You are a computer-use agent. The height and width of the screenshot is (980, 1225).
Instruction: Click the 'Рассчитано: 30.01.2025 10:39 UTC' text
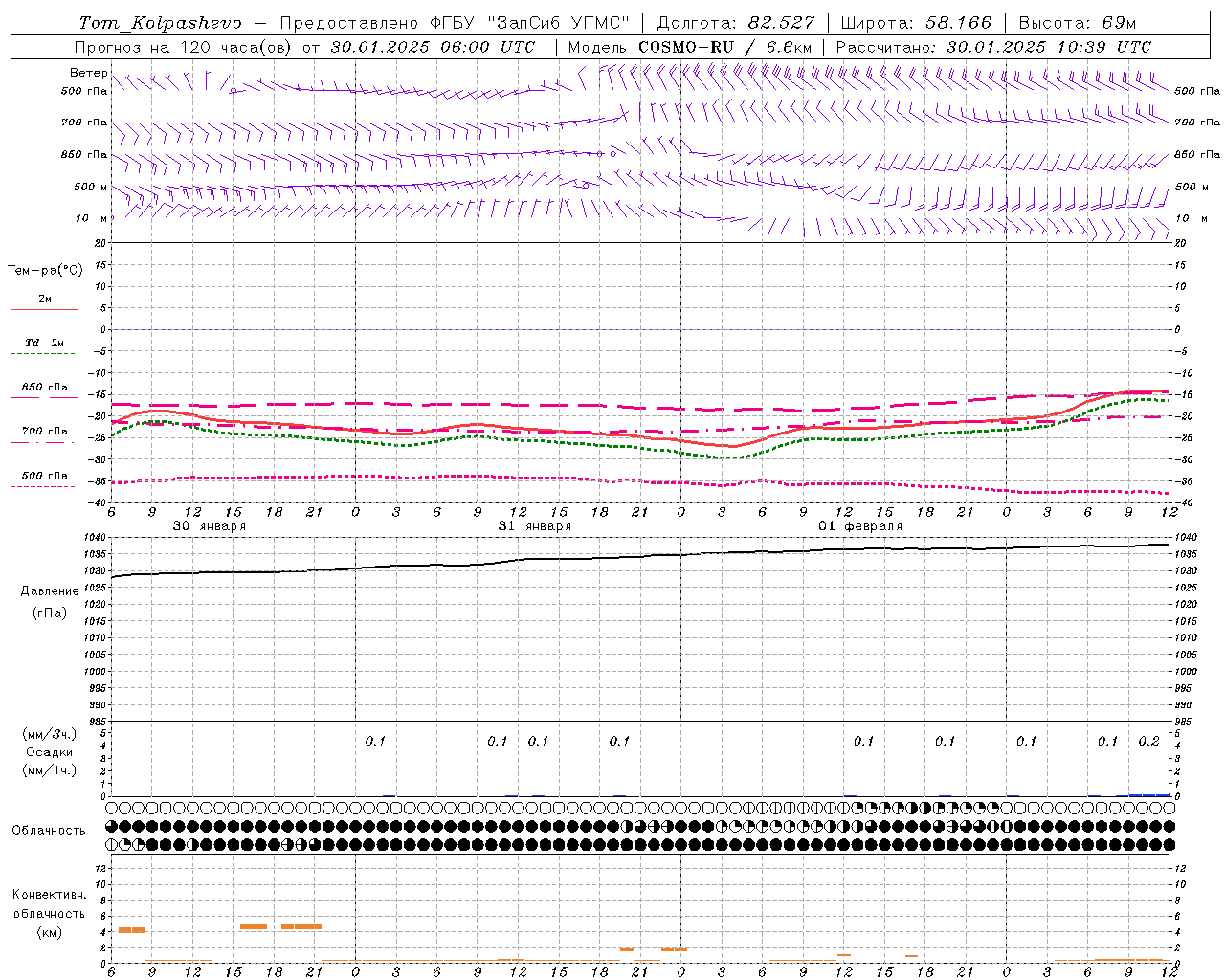pos(993,47)
